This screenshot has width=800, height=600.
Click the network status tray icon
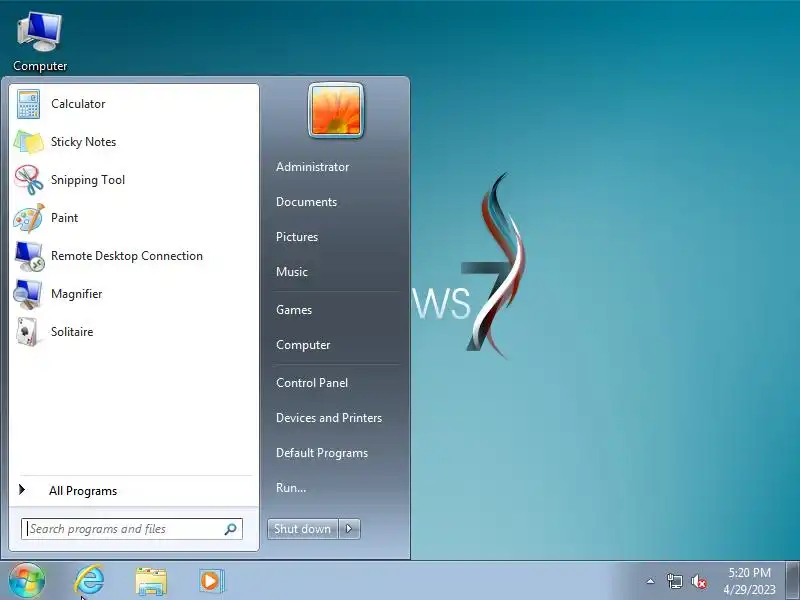click(x=674, y=581)
